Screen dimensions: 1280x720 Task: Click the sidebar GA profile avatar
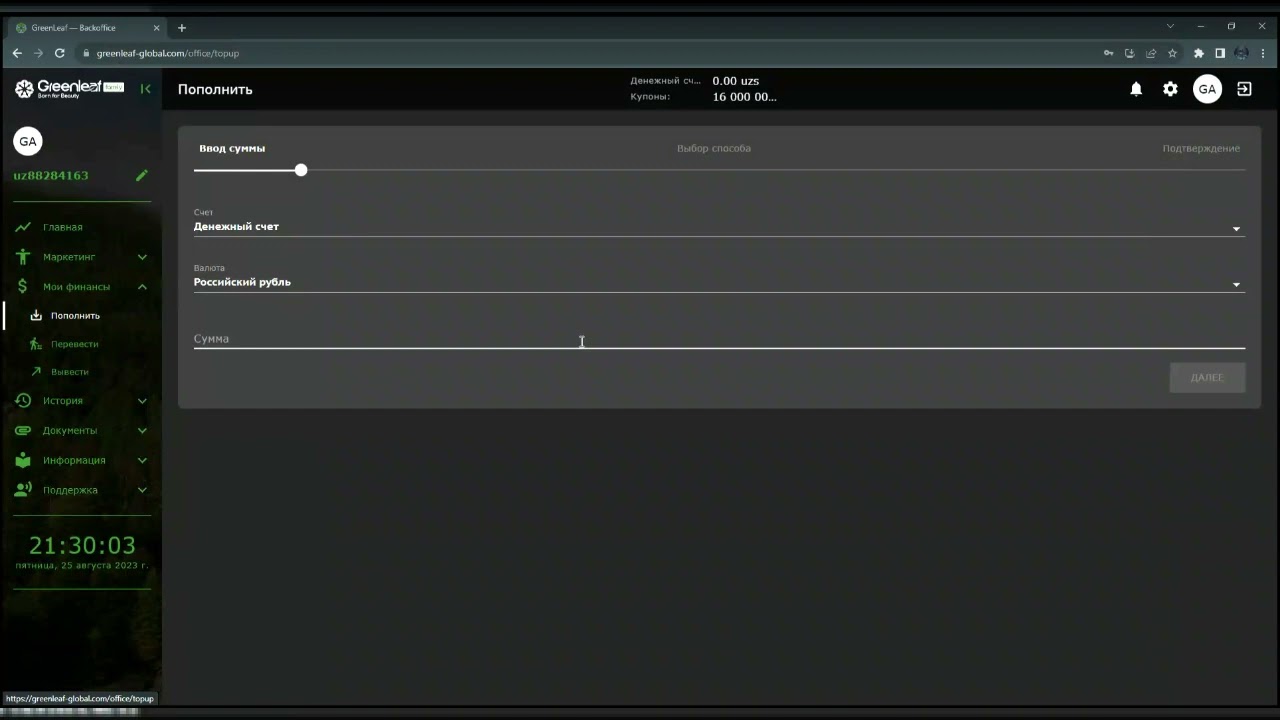tap(28, 141)
